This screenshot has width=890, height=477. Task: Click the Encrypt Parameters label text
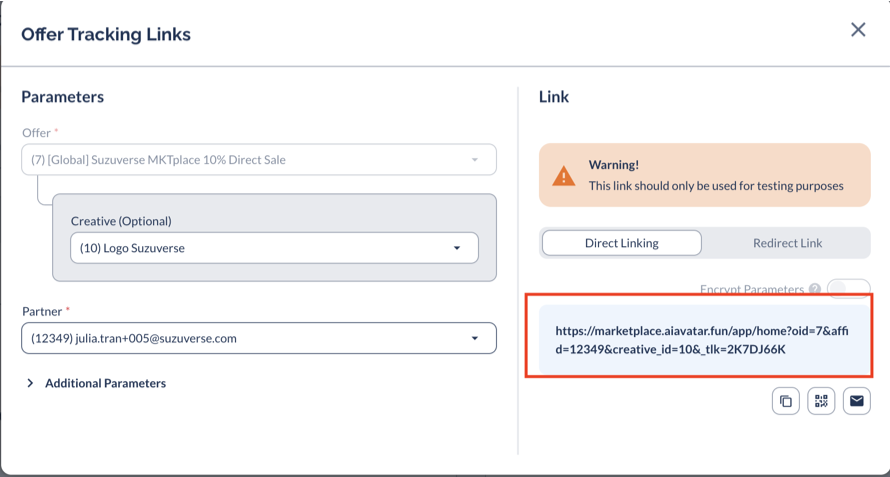click(752, 290)
